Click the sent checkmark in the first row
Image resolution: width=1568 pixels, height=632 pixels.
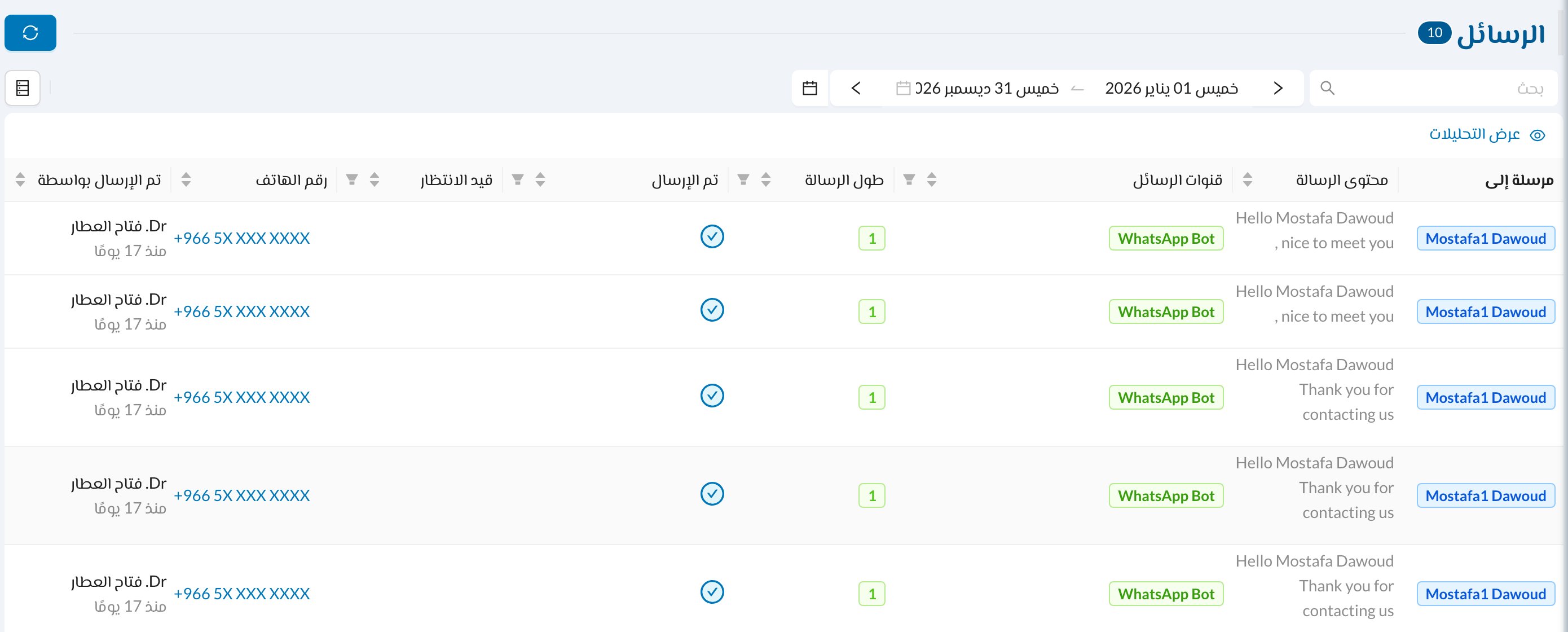point(712,237)
